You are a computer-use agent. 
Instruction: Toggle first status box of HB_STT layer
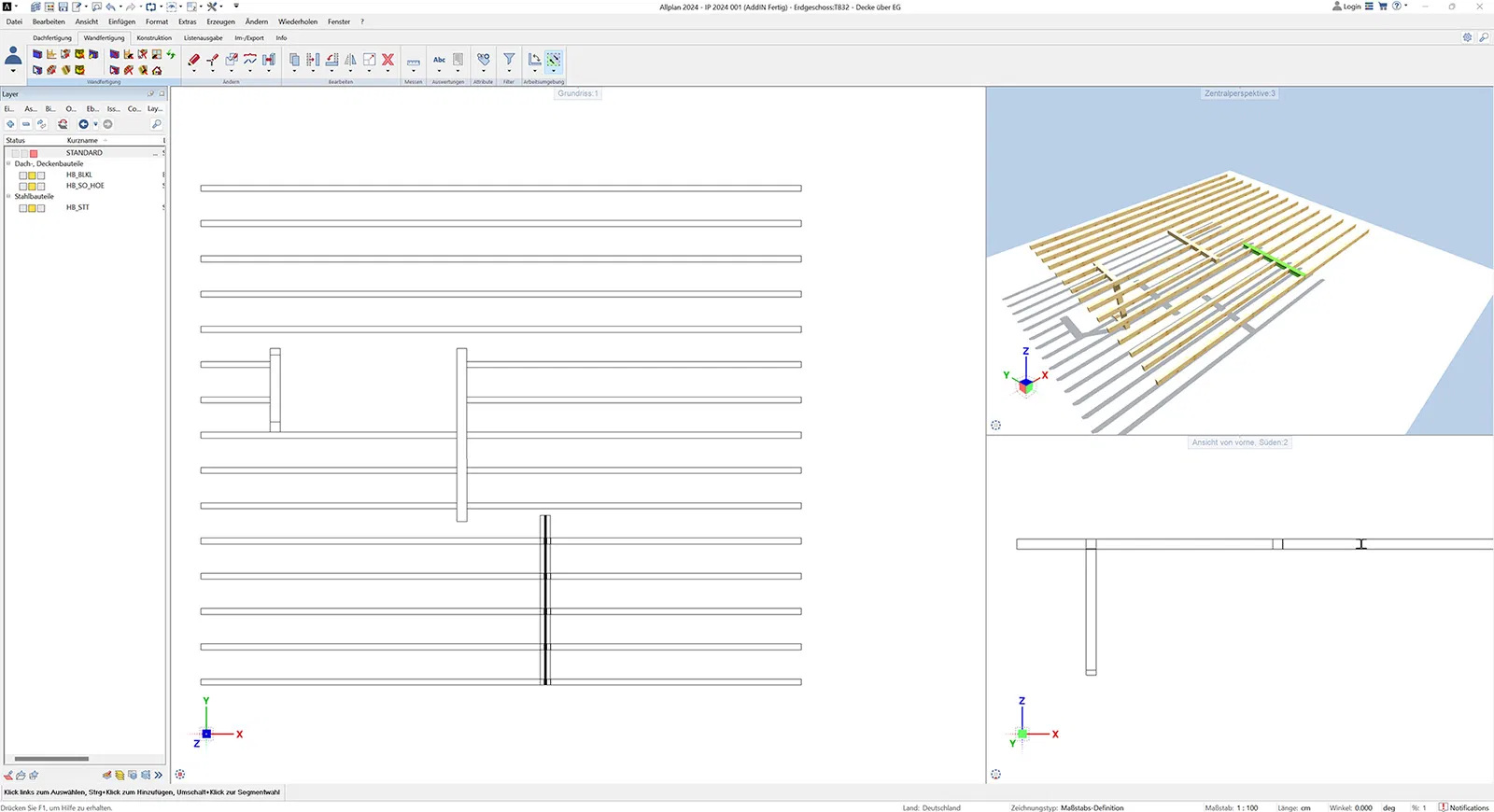(x=23, y=208)
